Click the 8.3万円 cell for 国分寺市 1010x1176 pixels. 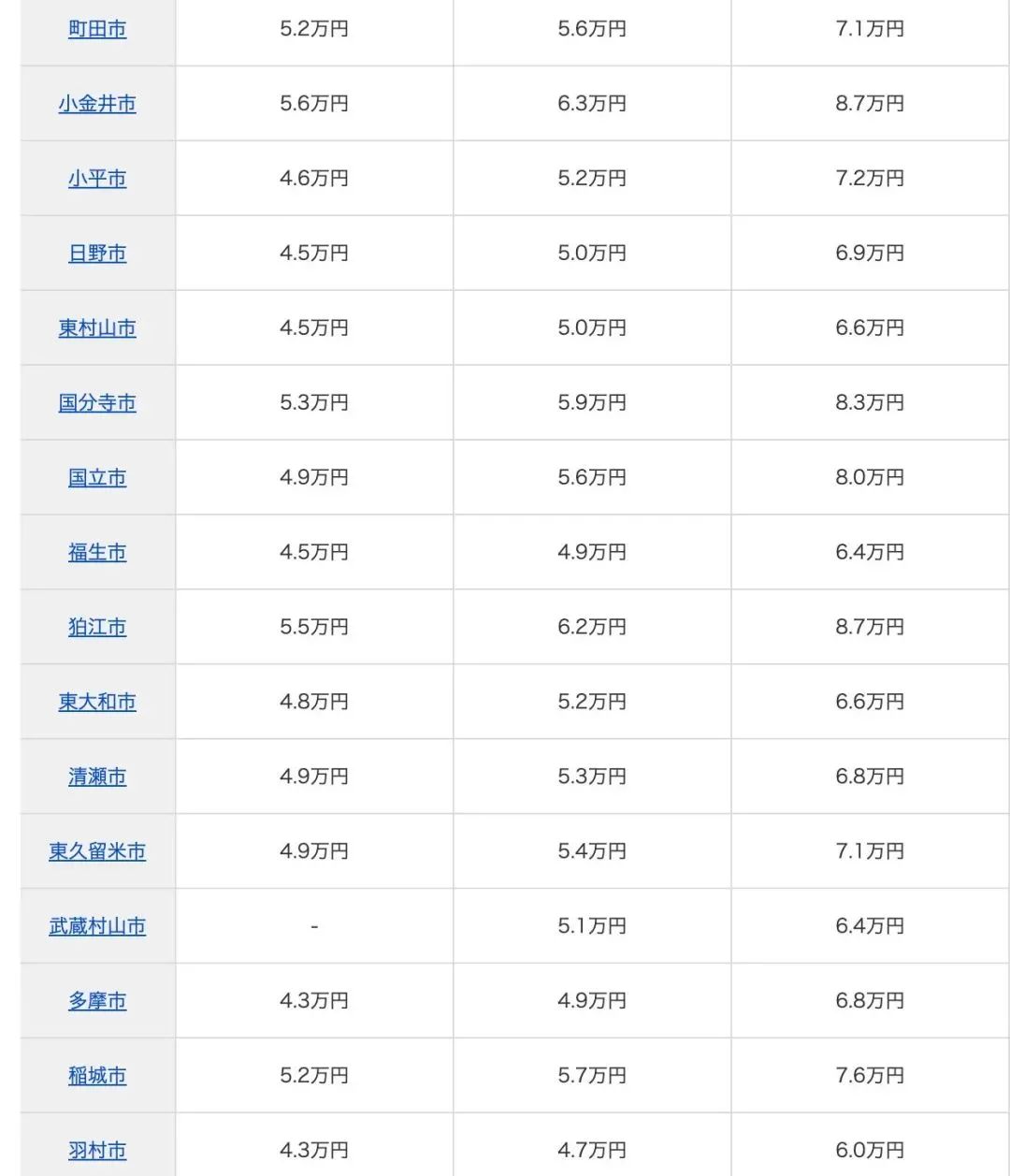coord(870,403)
